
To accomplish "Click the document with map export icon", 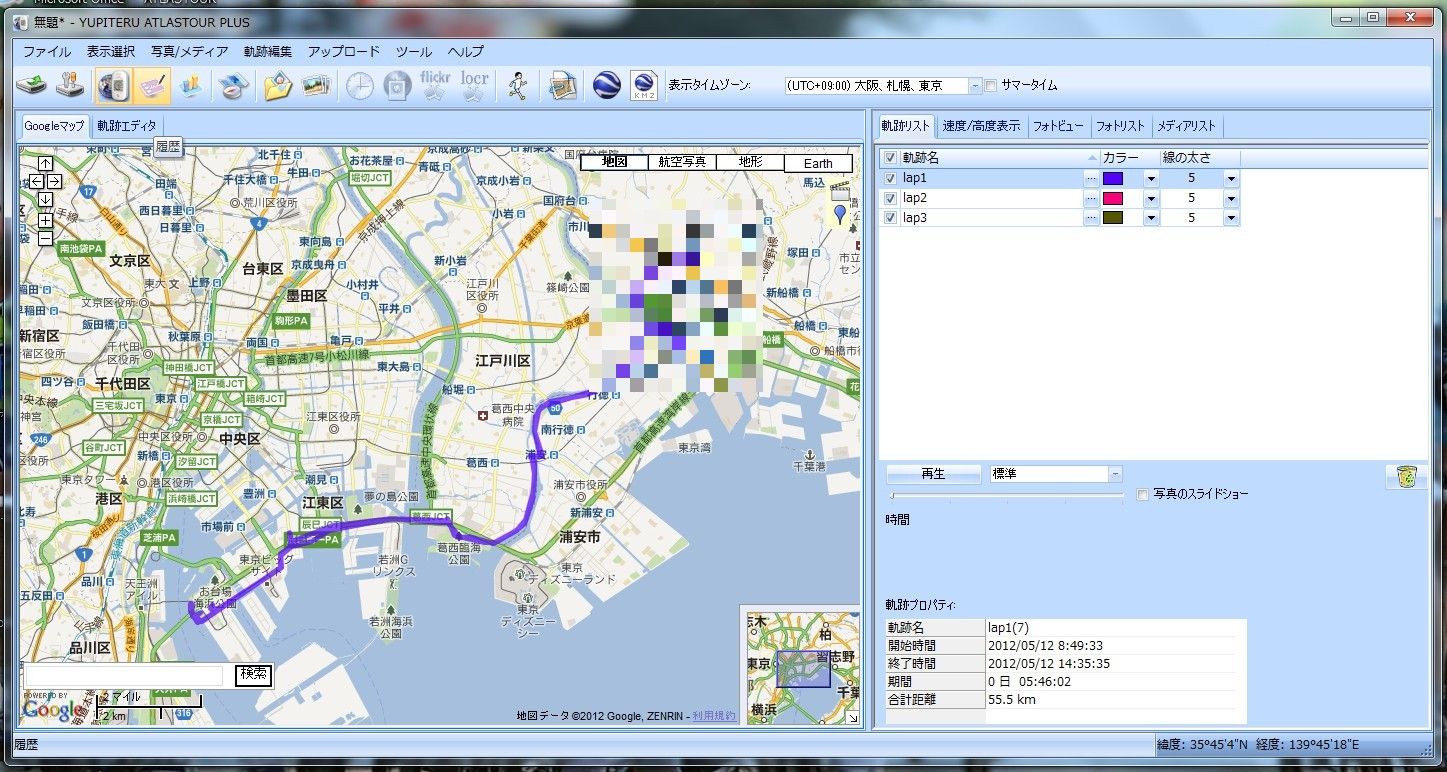I will (564, 86).
